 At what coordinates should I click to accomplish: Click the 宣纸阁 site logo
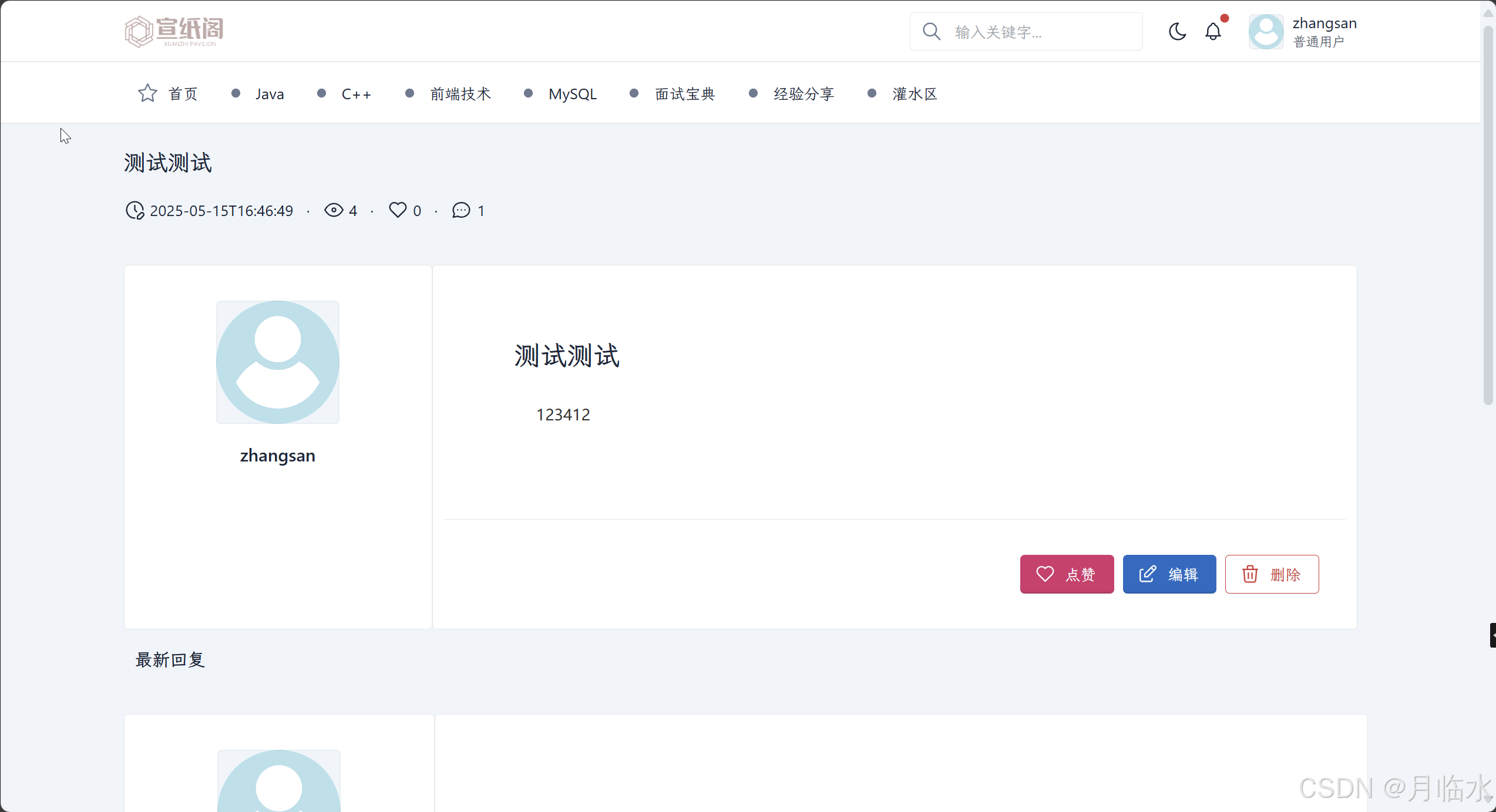tap(174, 31)
